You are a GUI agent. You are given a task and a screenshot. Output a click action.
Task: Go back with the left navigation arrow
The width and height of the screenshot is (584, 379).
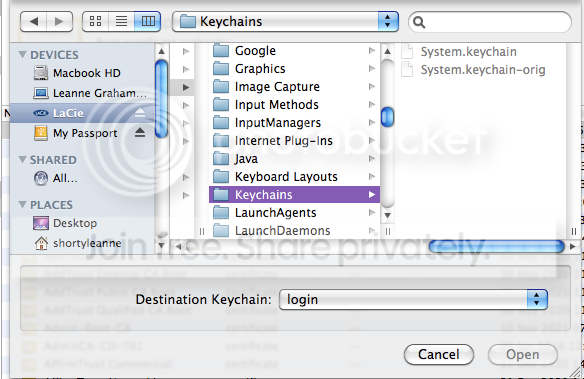coord(34,22)
